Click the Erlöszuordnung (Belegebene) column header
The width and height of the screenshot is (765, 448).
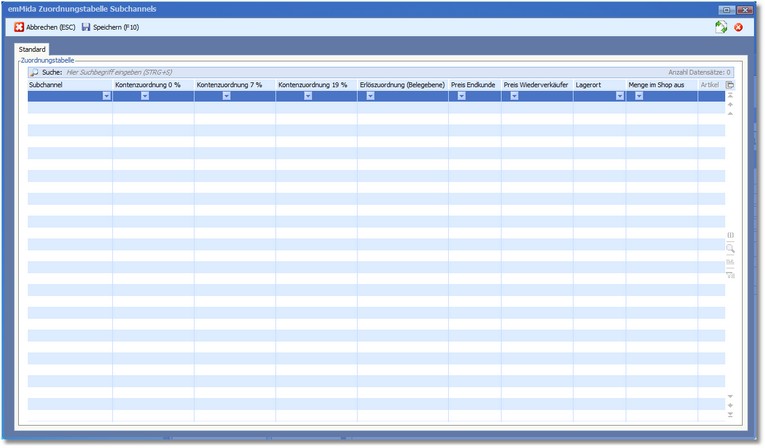(x=402, y=85)
